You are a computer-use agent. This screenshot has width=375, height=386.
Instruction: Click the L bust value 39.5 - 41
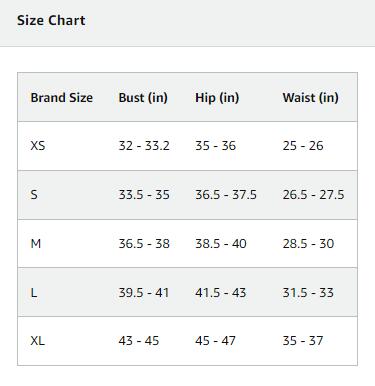[144, 293]
